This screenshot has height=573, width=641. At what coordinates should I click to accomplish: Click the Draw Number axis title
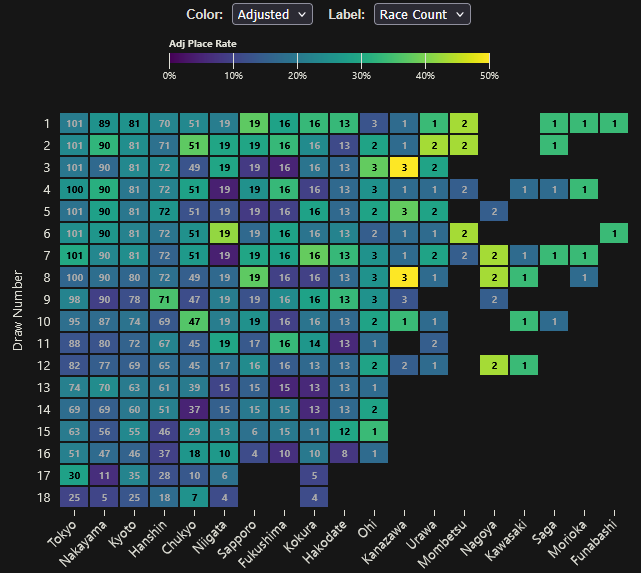18,310
